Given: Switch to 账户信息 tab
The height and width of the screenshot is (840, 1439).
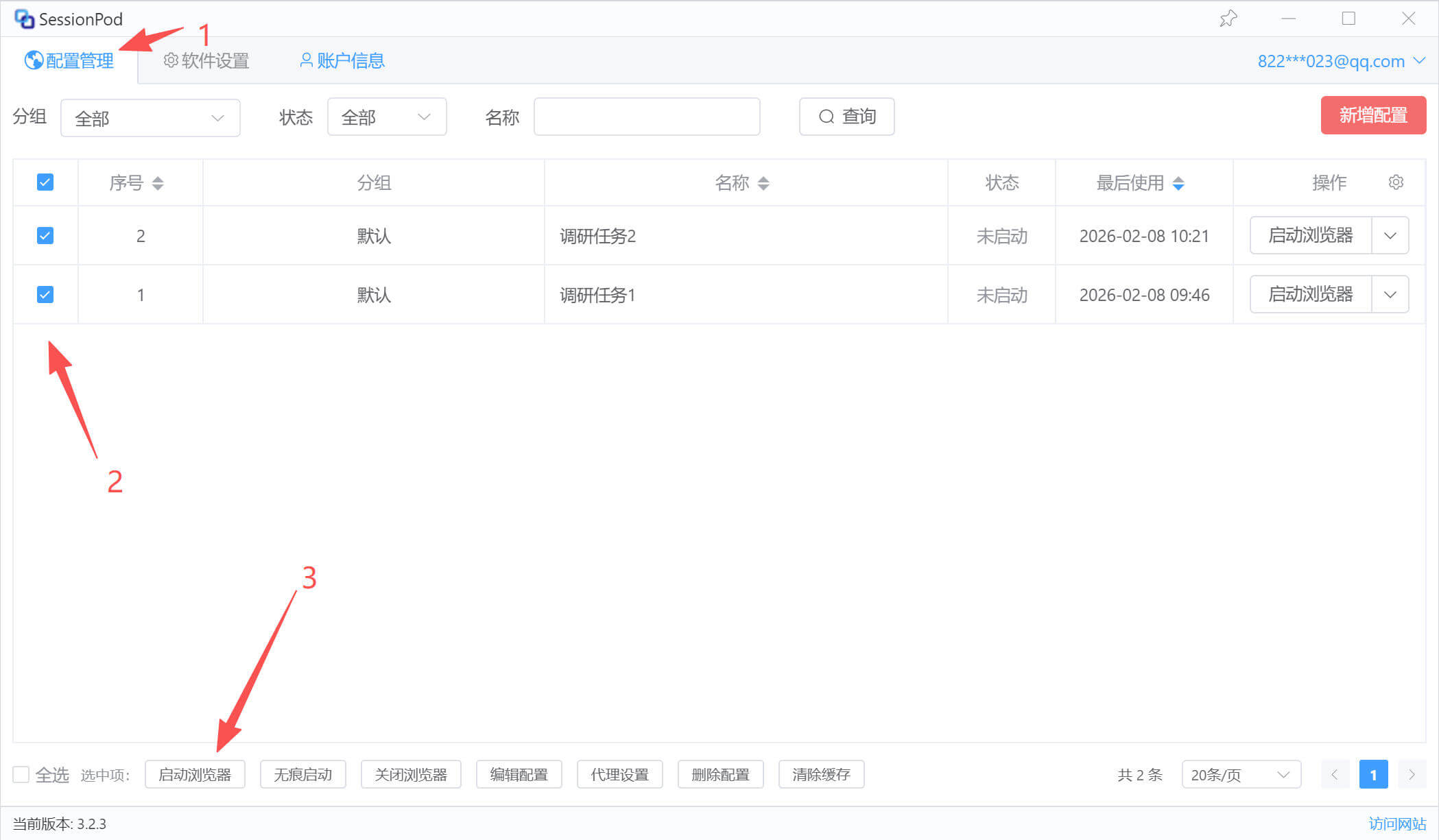Looking at the screenshot, I should click(x=342, y=61).
